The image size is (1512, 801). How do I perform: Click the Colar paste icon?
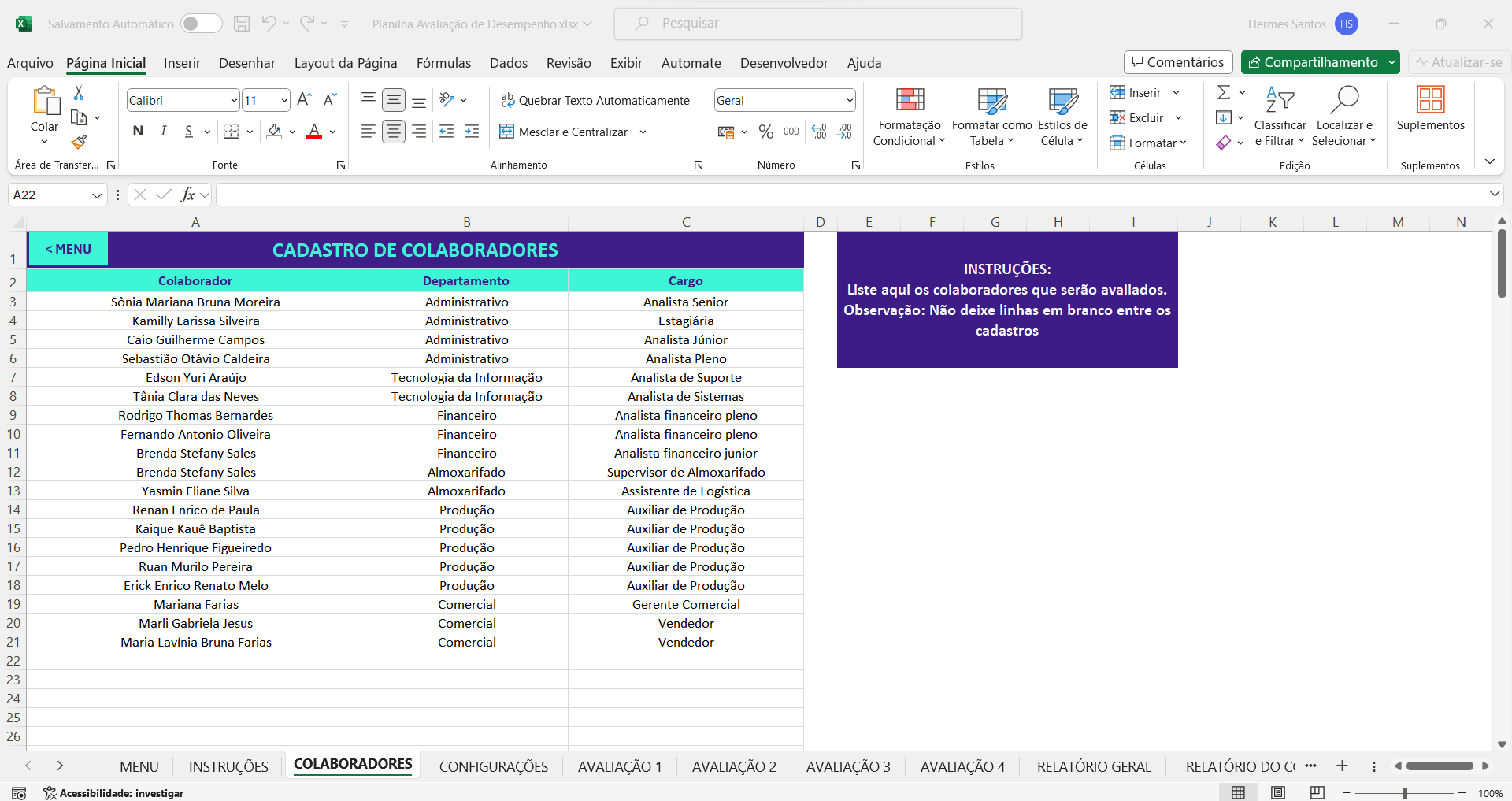coord(45,101)
